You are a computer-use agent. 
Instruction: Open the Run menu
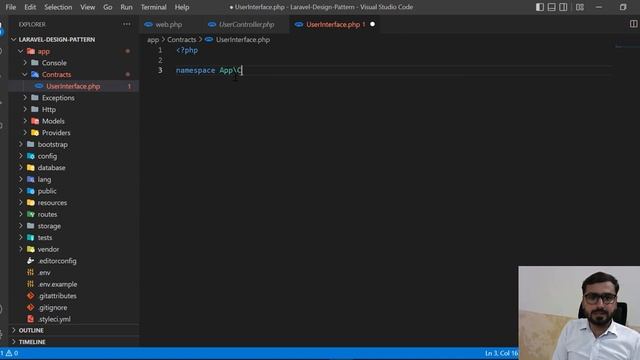pos(126,7)
